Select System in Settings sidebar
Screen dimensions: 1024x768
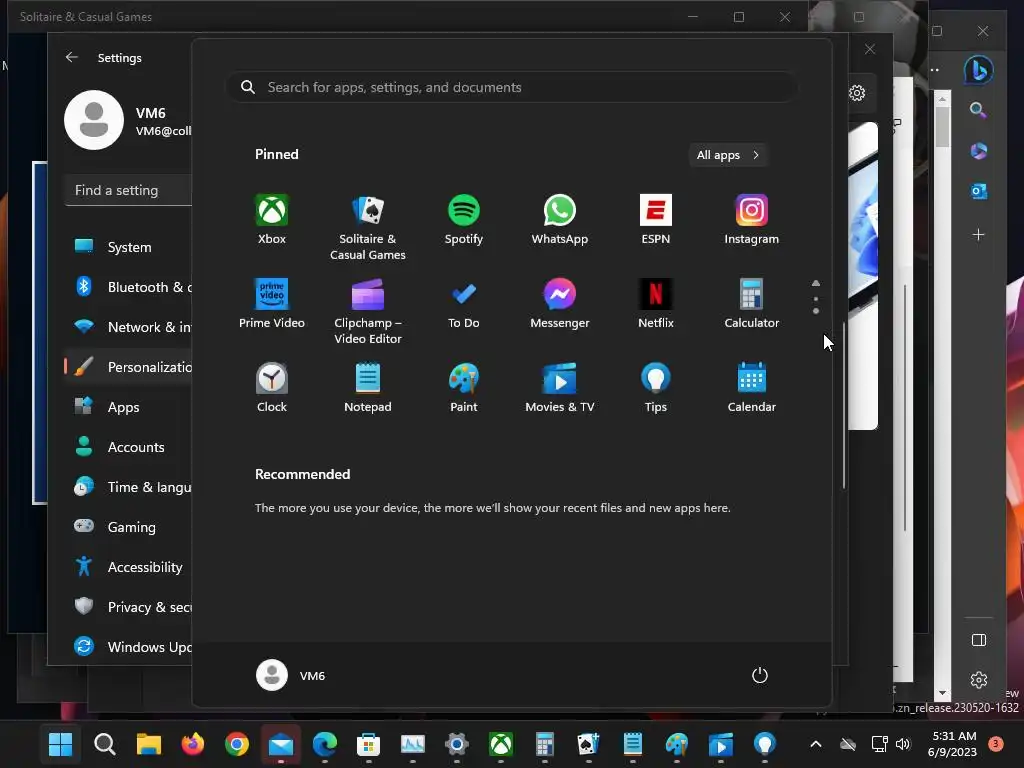129,247
